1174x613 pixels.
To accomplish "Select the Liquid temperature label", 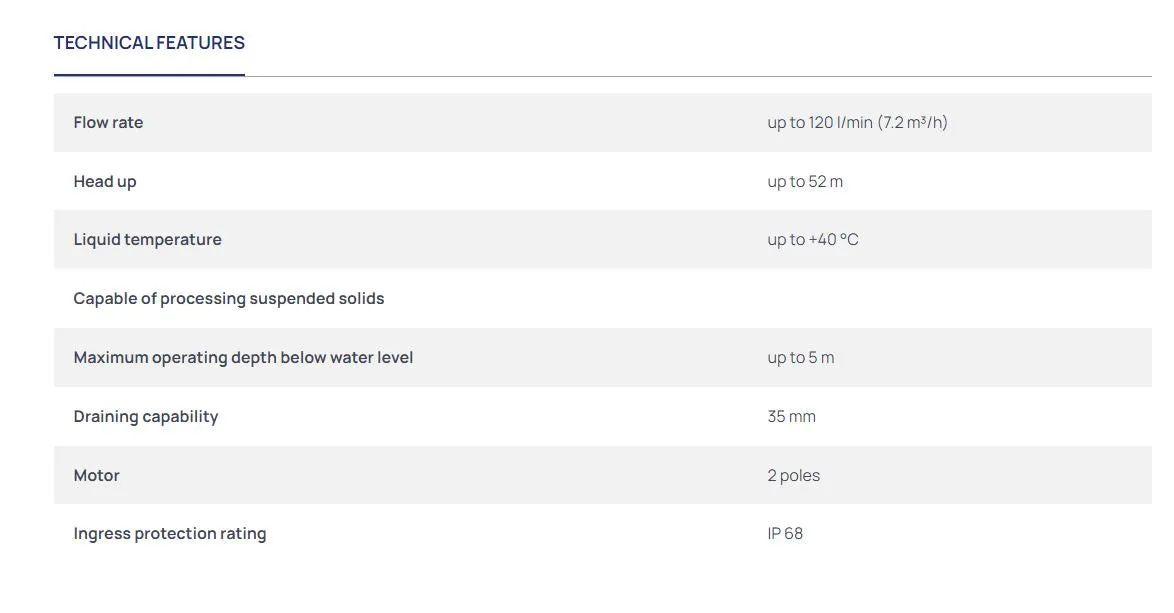I will pos(147,240).
